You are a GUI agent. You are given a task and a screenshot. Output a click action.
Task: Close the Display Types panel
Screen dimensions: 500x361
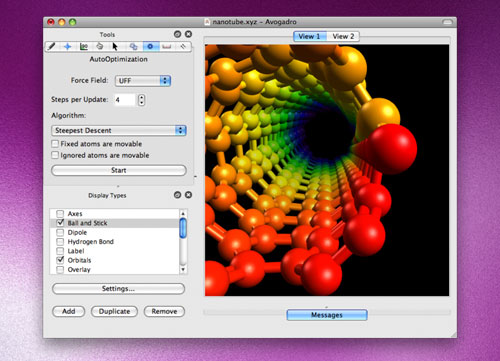point(188,195)
